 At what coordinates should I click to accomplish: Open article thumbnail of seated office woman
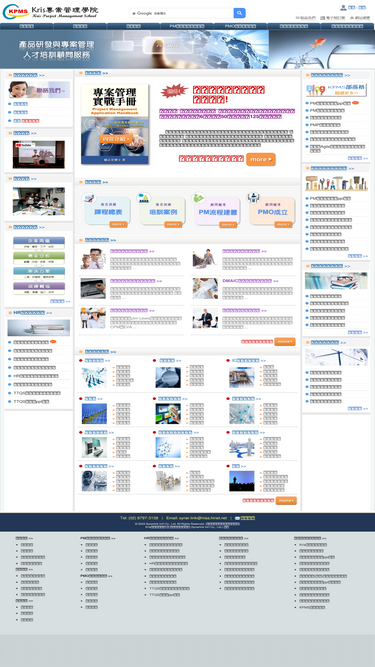coord(205,259)
